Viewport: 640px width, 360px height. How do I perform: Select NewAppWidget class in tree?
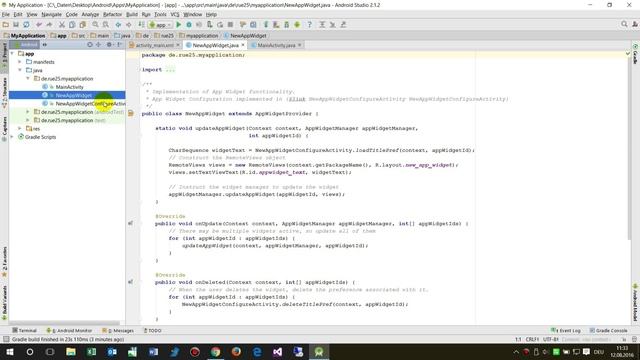point(73,95)
